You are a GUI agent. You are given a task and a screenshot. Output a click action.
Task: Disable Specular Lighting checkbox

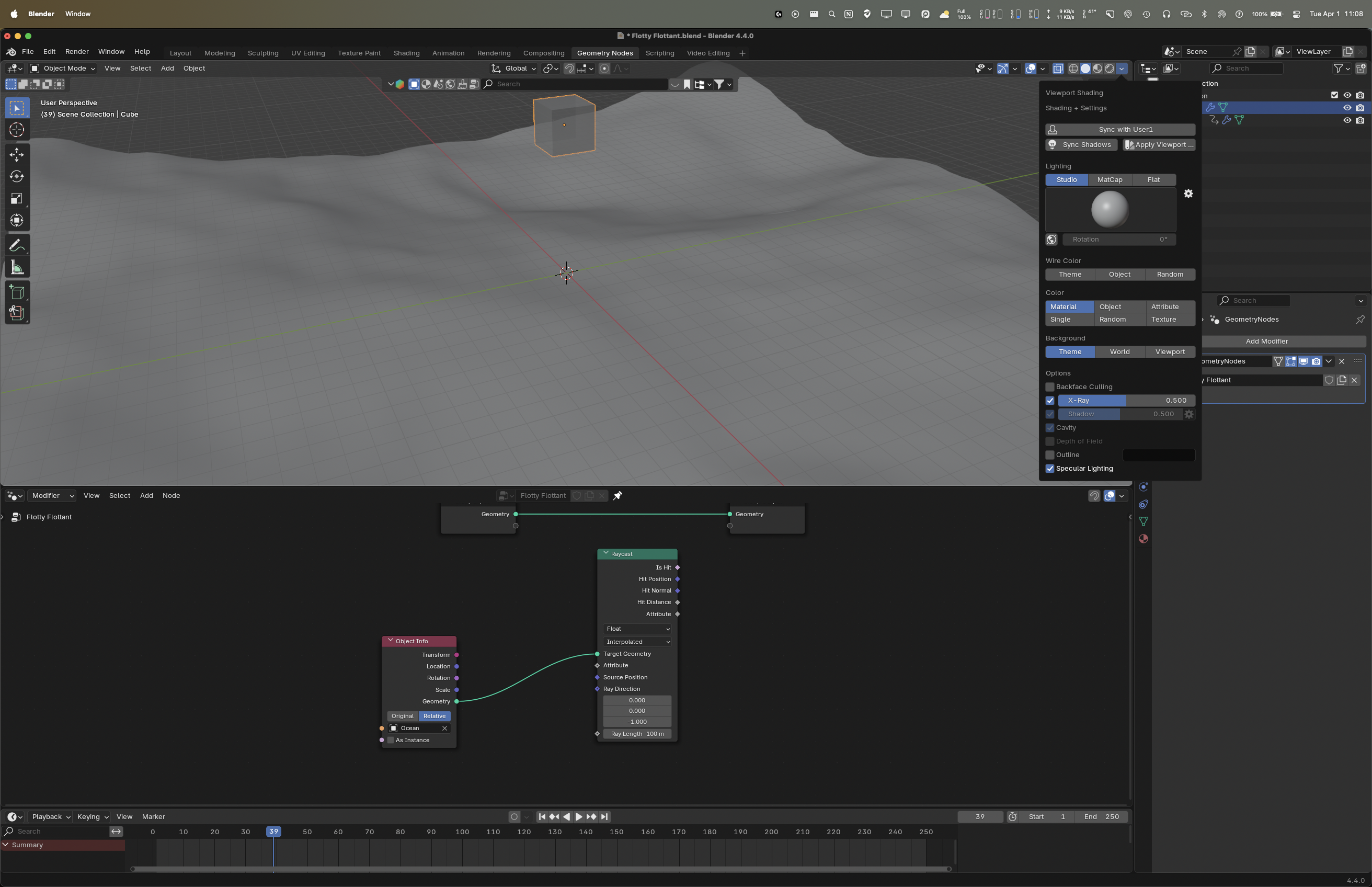tap(1049, 469)
